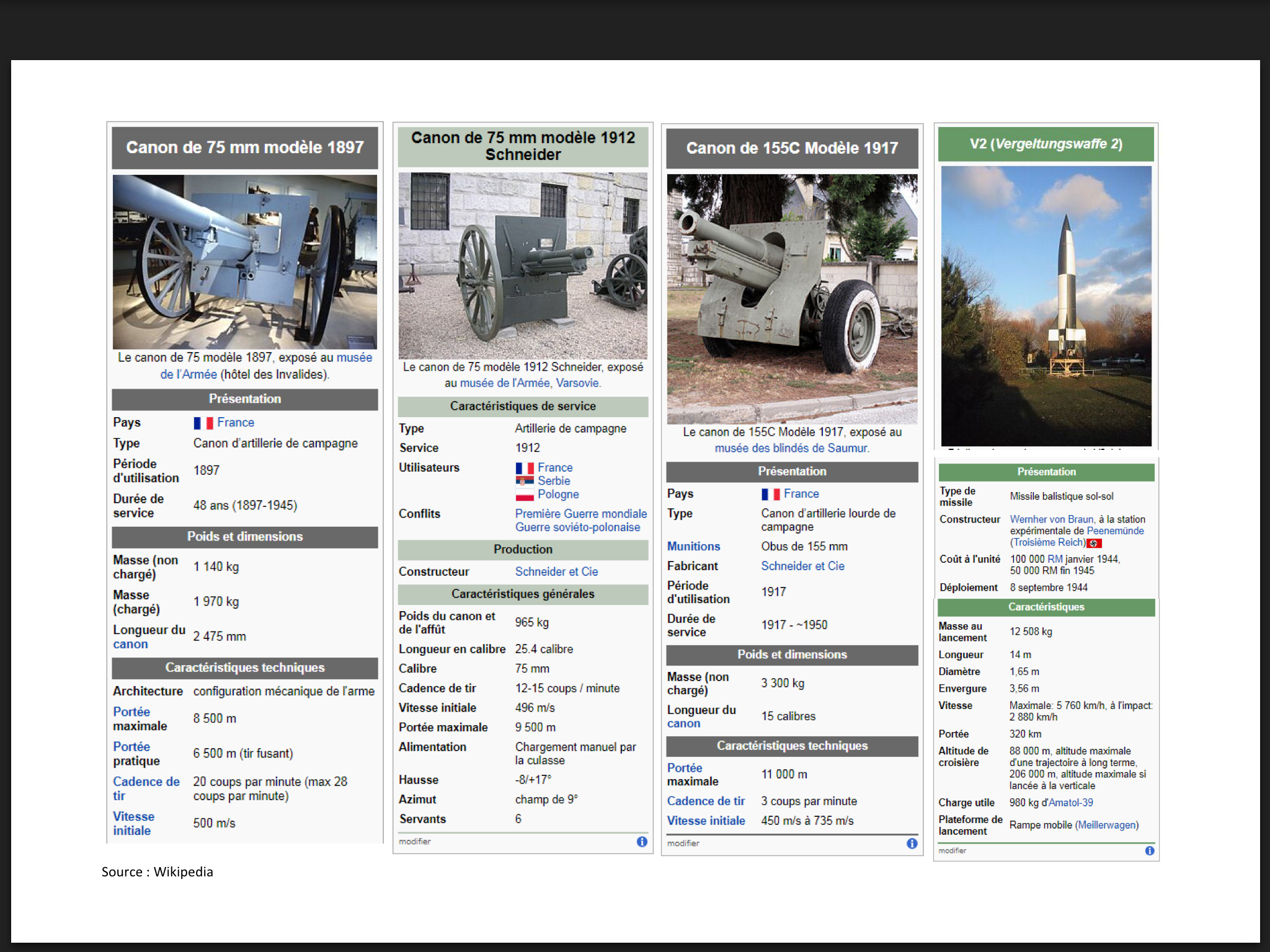Click the info icon under the 1912 Schneider infobox

coord(642,841)
